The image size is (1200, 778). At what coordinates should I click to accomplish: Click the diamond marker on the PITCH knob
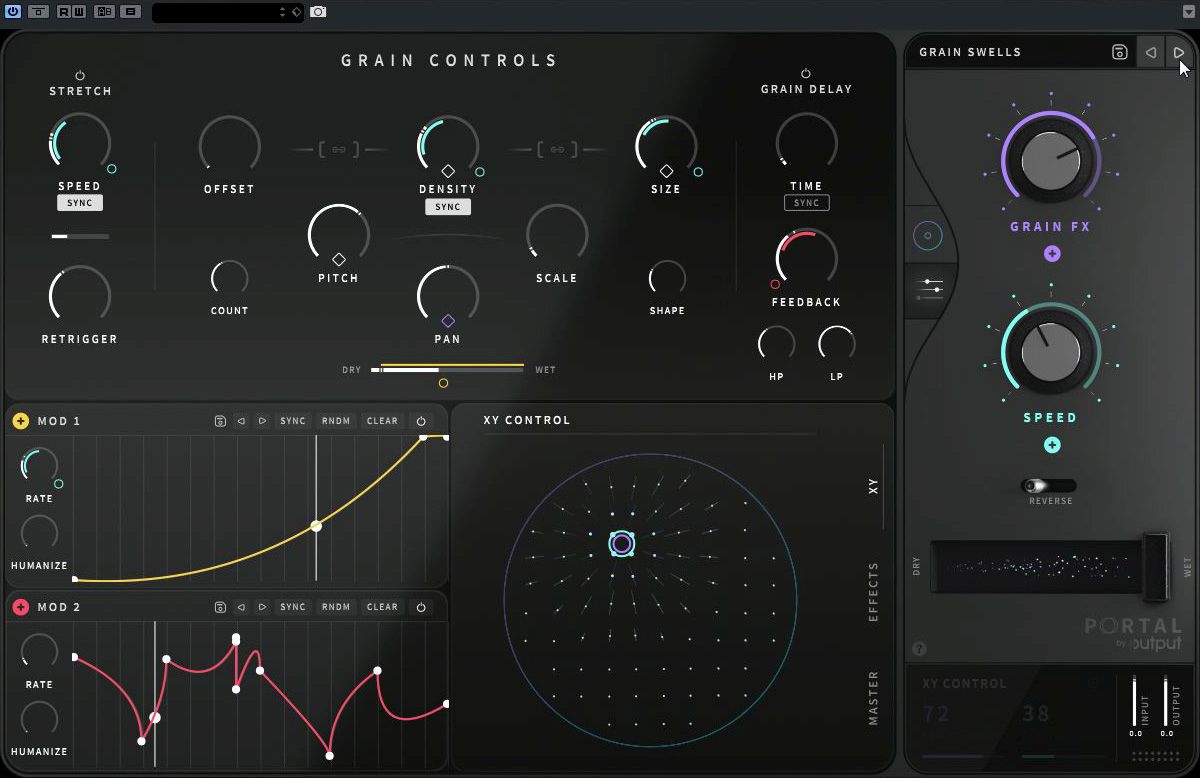(x=339, y=260)
